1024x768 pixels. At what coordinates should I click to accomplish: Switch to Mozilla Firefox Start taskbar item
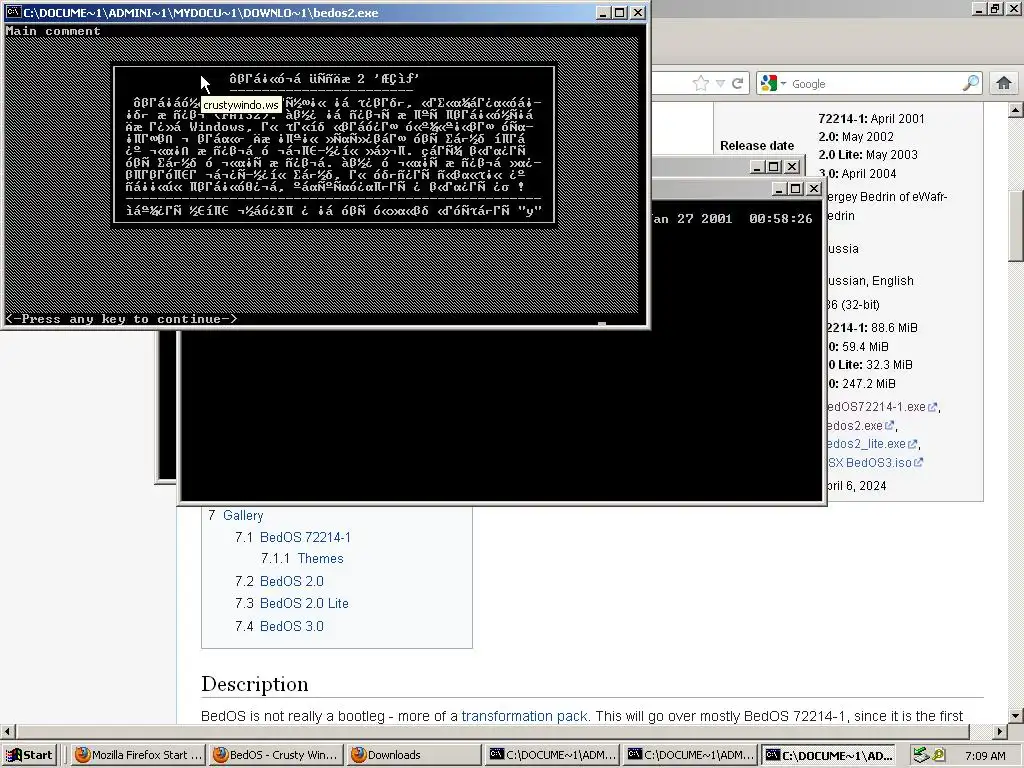click(x=138, y=755)
